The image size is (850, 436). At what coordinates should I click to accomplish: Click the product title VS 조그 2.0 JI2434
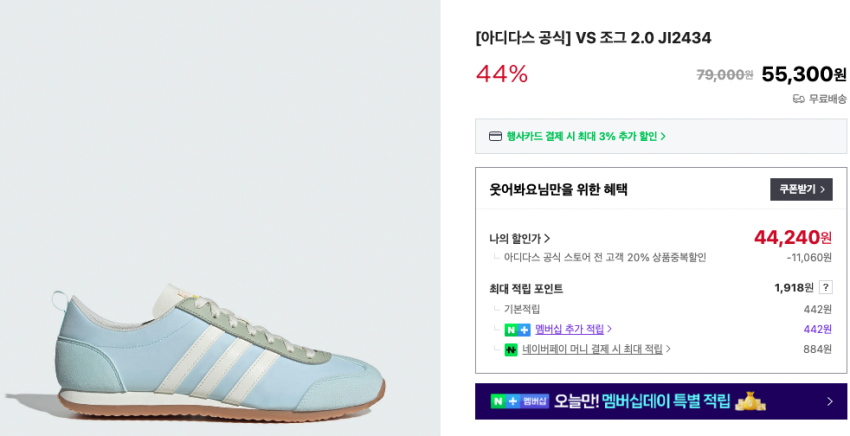pyautogui.click(x=593, y=38)
